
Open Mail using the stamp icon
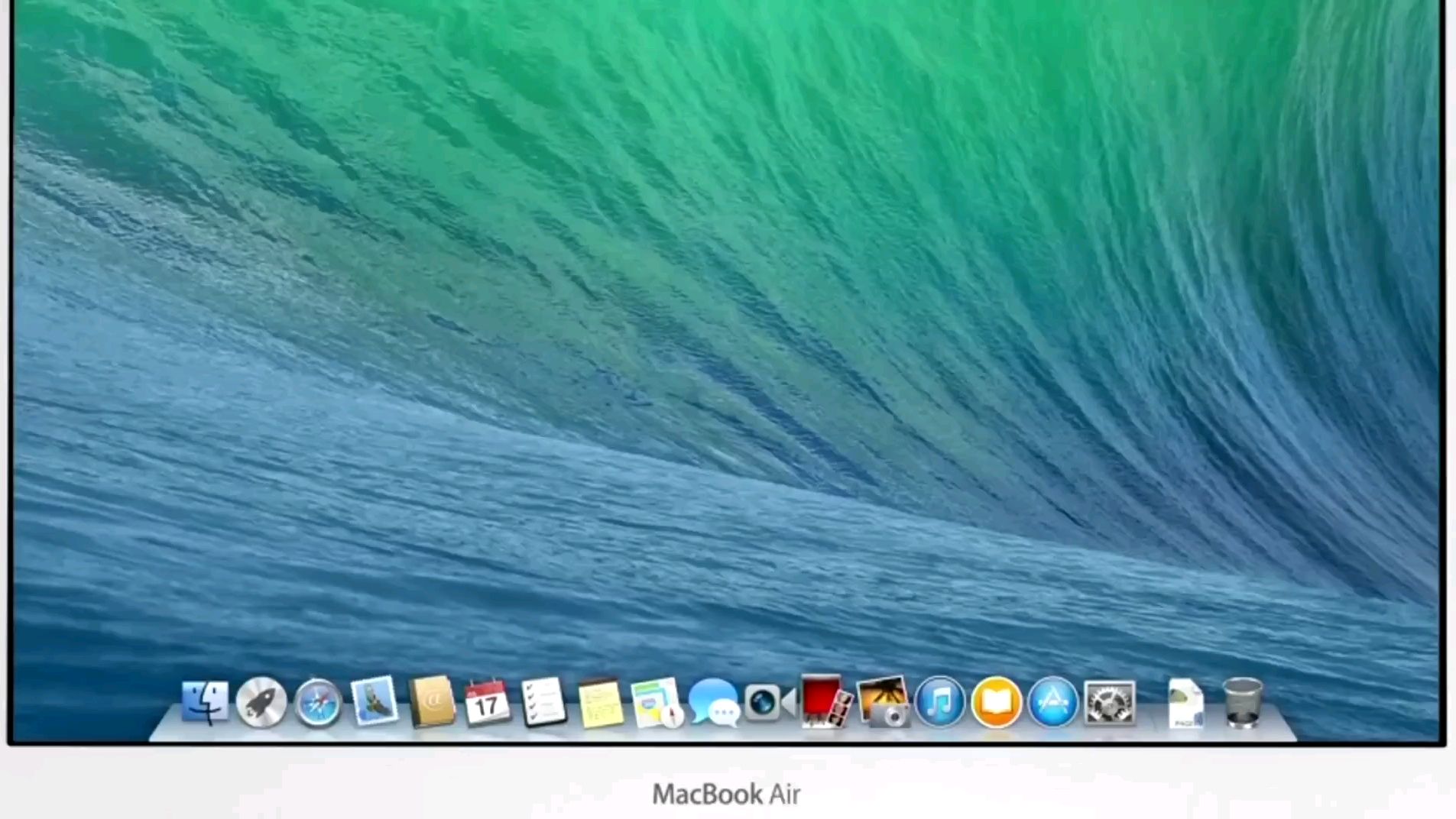(375, 701)
